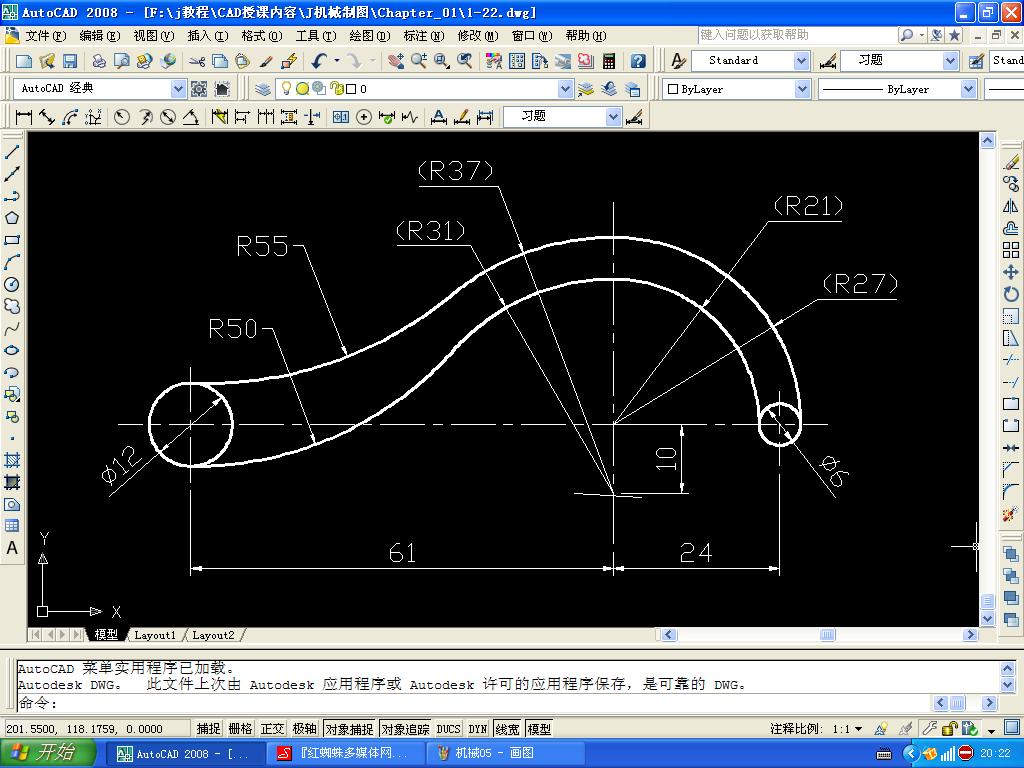Select the Line tool in the draw toolbar

(12, 152)
